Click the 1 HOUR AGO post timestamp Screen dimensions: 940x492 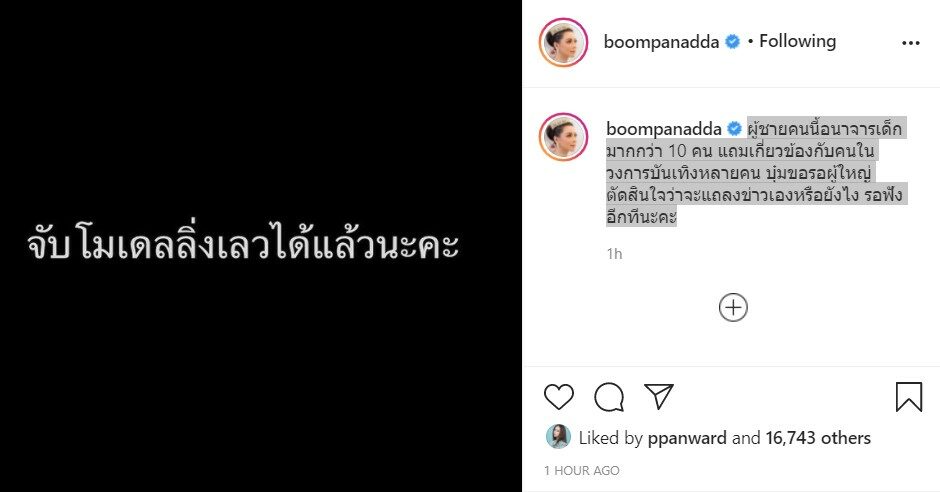point(582,471)
